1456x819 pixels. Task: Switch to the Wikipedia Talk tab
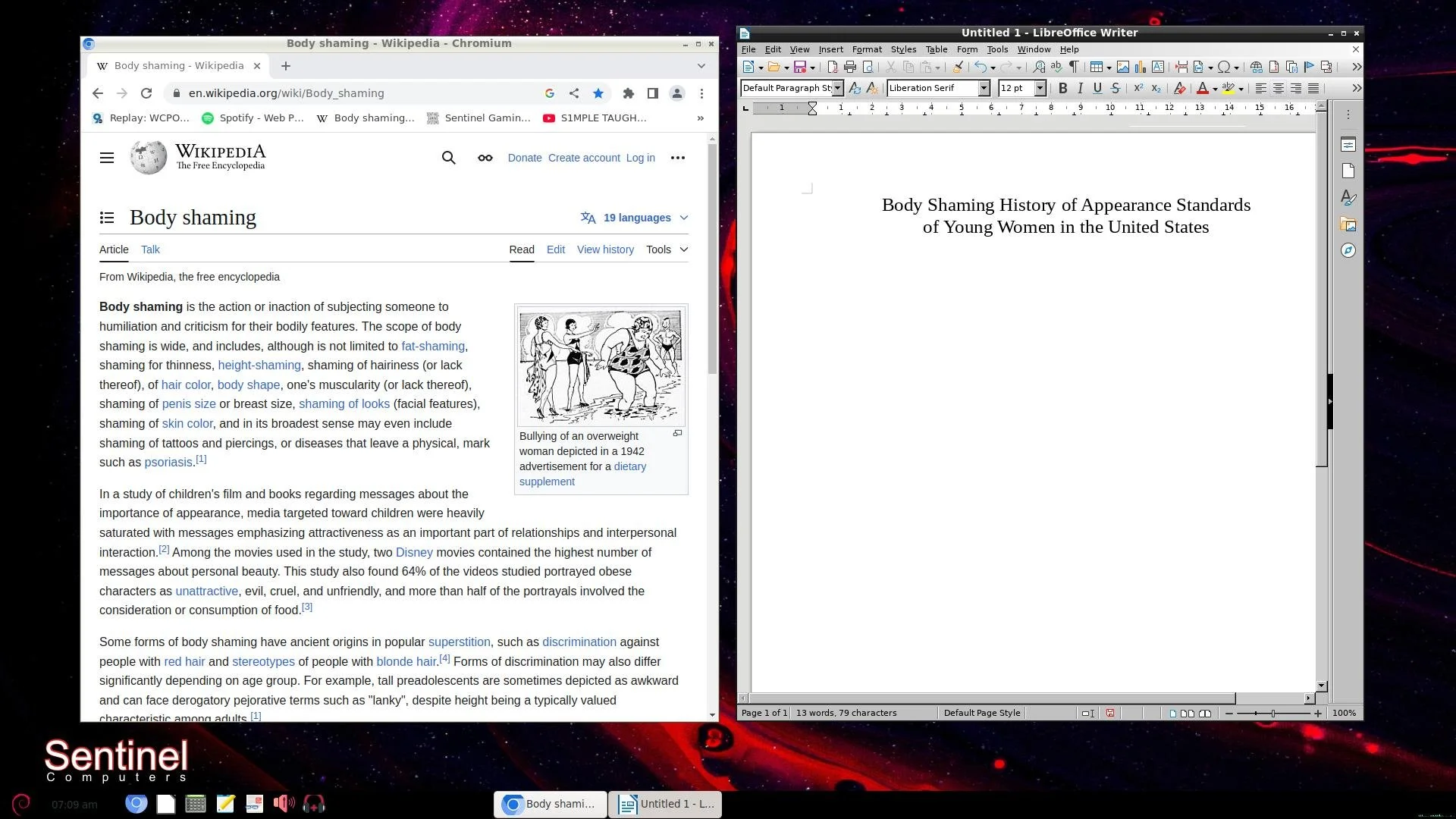click(x=150, y=249)
